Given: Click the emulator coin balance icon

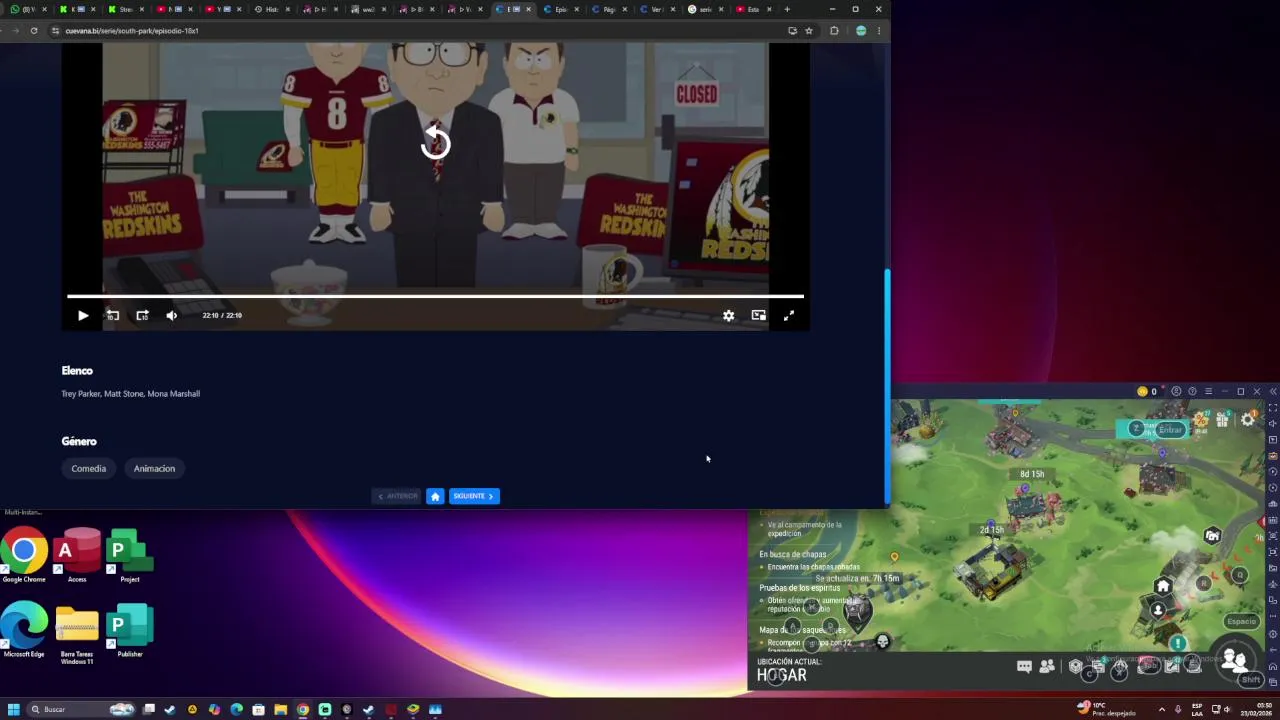Looking at the screenshot, I should [x=1142, y=391].
